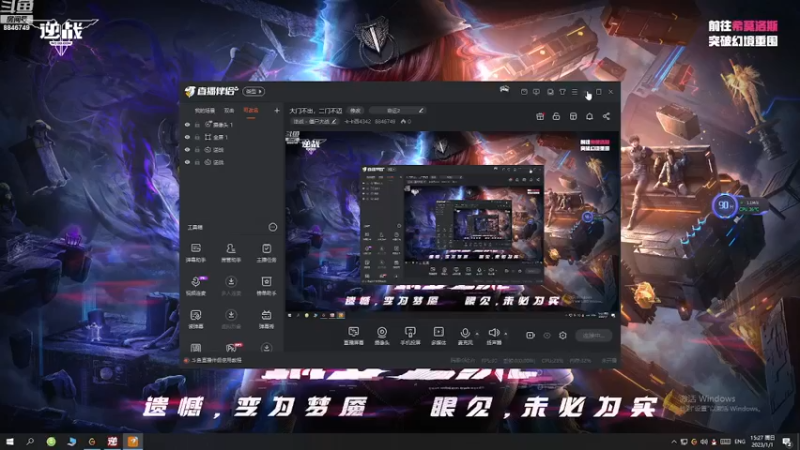
Task: Click the share icon above the preview
Action: [x=606, y=116]
